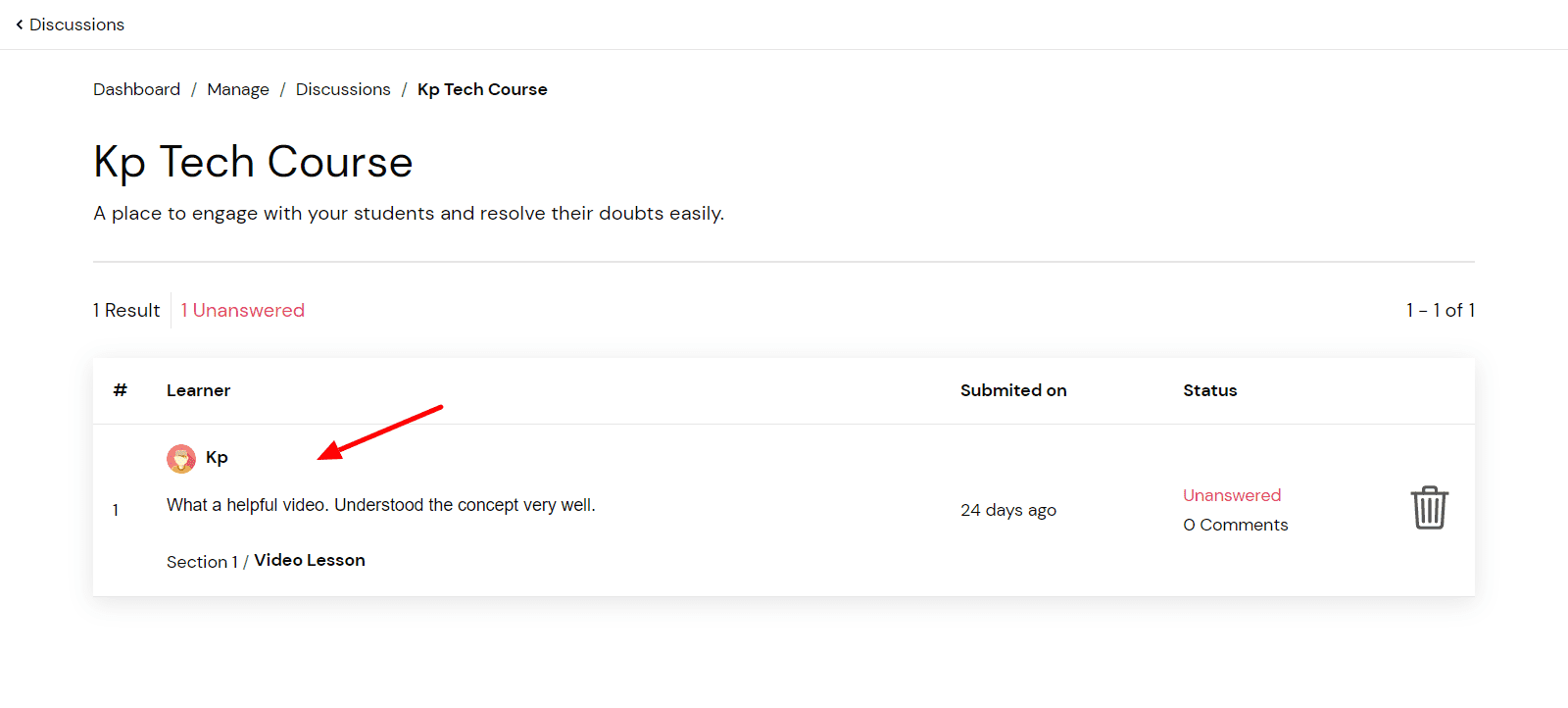Click learner name Kp
The image size is (1568, 708).
(x=217, y=457)
